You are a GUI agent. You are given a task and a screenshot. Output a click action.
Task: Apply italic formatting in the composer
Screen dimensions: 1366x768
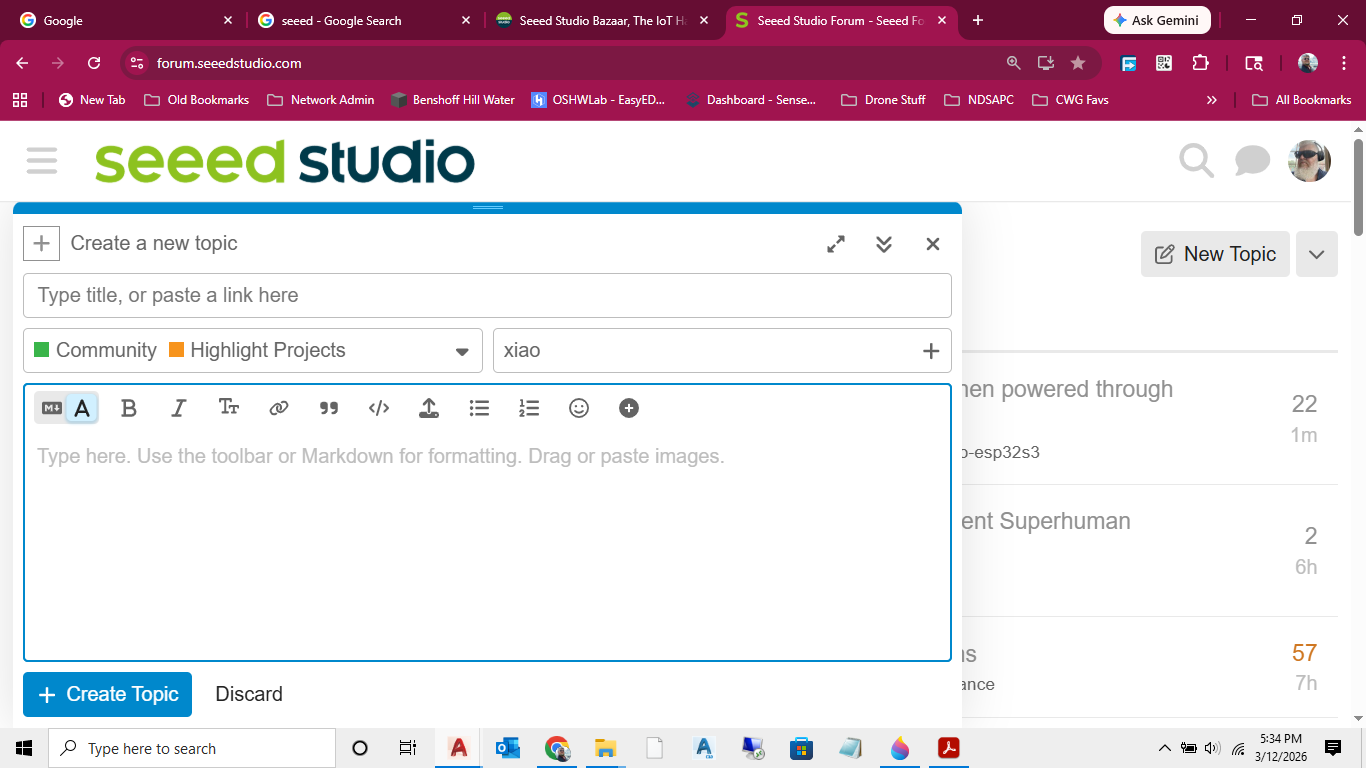tap(179, 408)
